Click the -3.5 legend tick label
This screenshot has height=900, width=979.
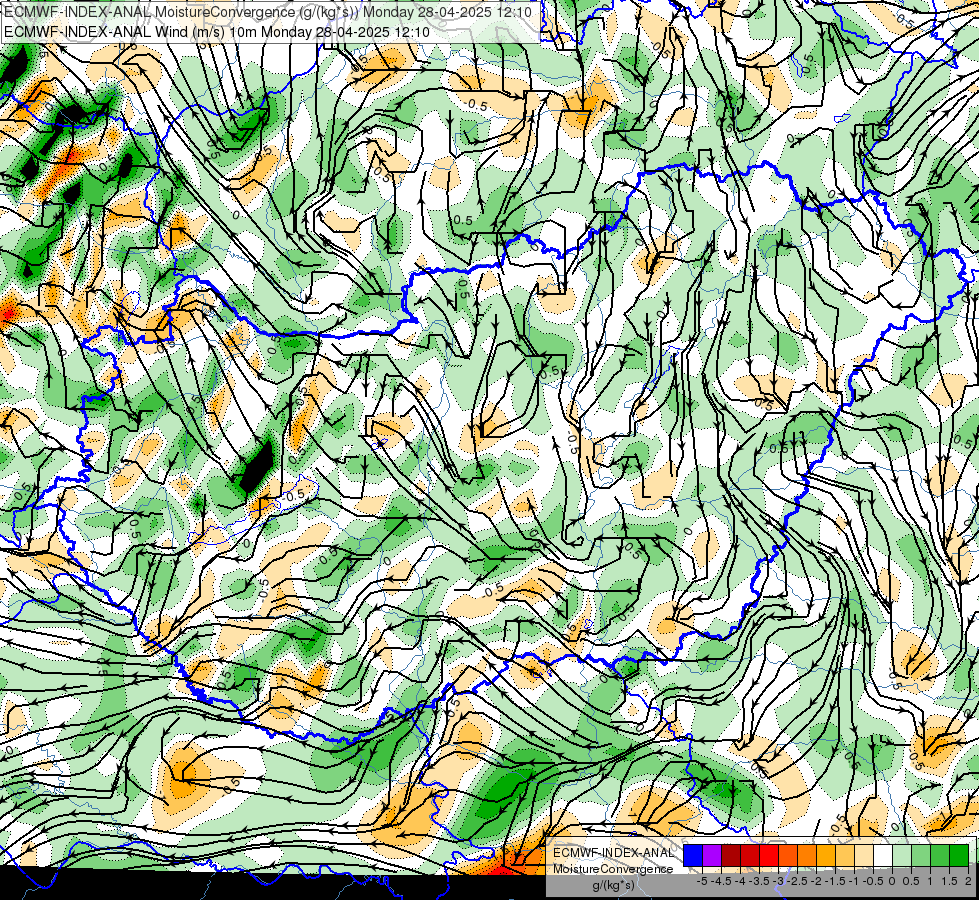click(x=760, y=881)
